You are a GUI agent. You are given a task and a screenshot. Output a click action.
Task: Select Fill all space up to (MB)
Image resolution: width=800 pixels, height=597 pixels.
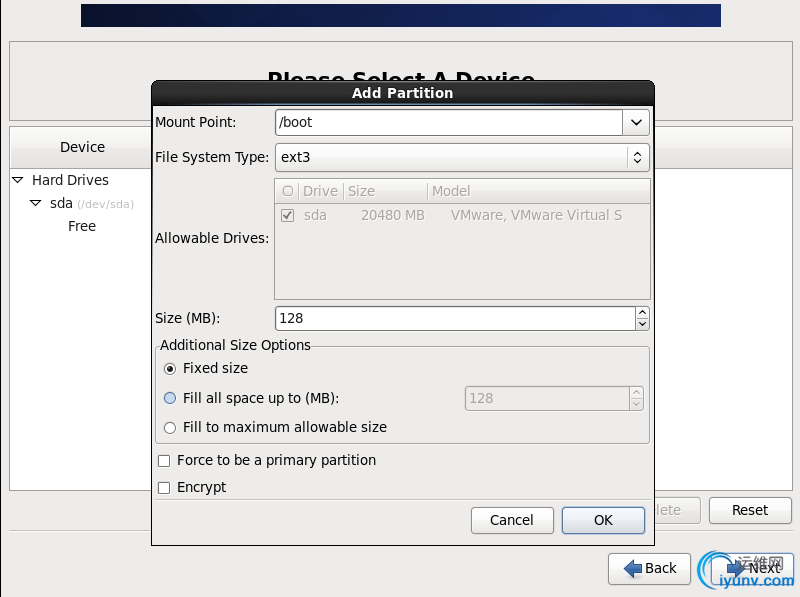(x=170, y=398)
